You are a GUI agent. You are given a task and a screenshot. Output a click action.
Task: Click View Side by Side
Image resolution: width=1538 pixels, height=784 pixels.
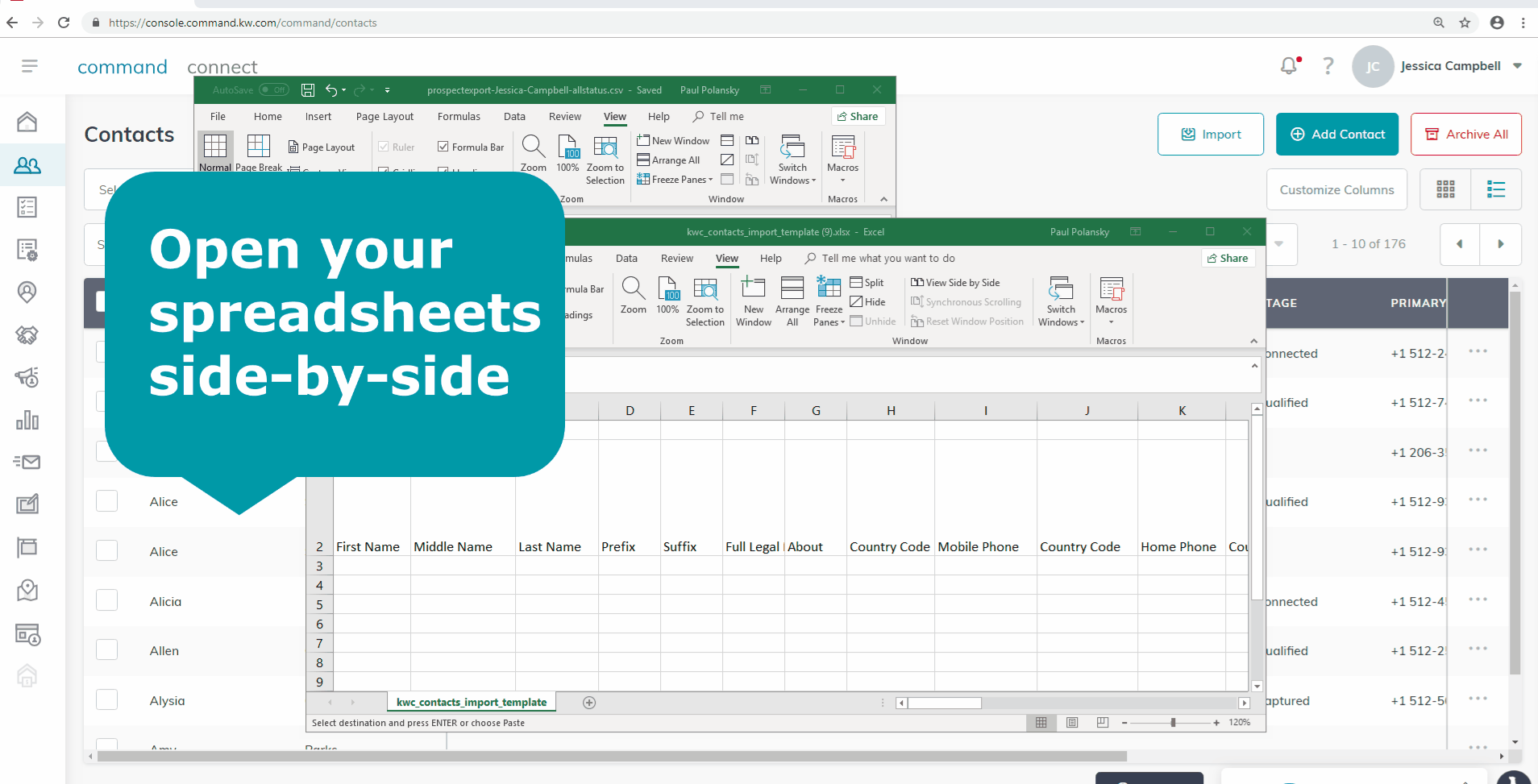pyautogui.click(x=955, y=283)
